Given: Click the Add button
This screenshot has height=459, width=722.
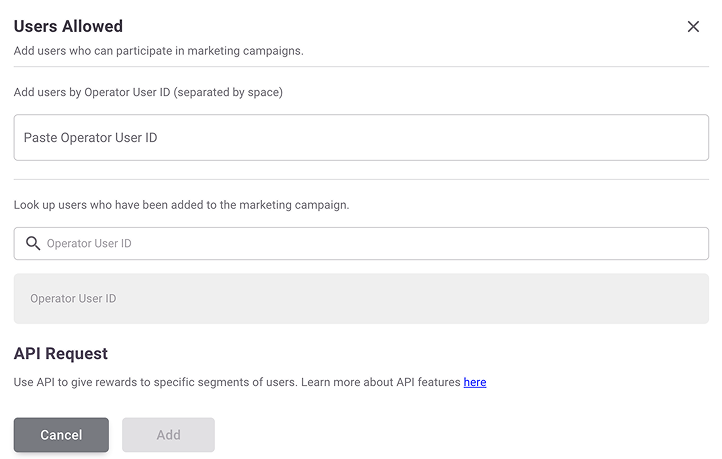Looking at the screenshot, I should (x=168, y=435).
